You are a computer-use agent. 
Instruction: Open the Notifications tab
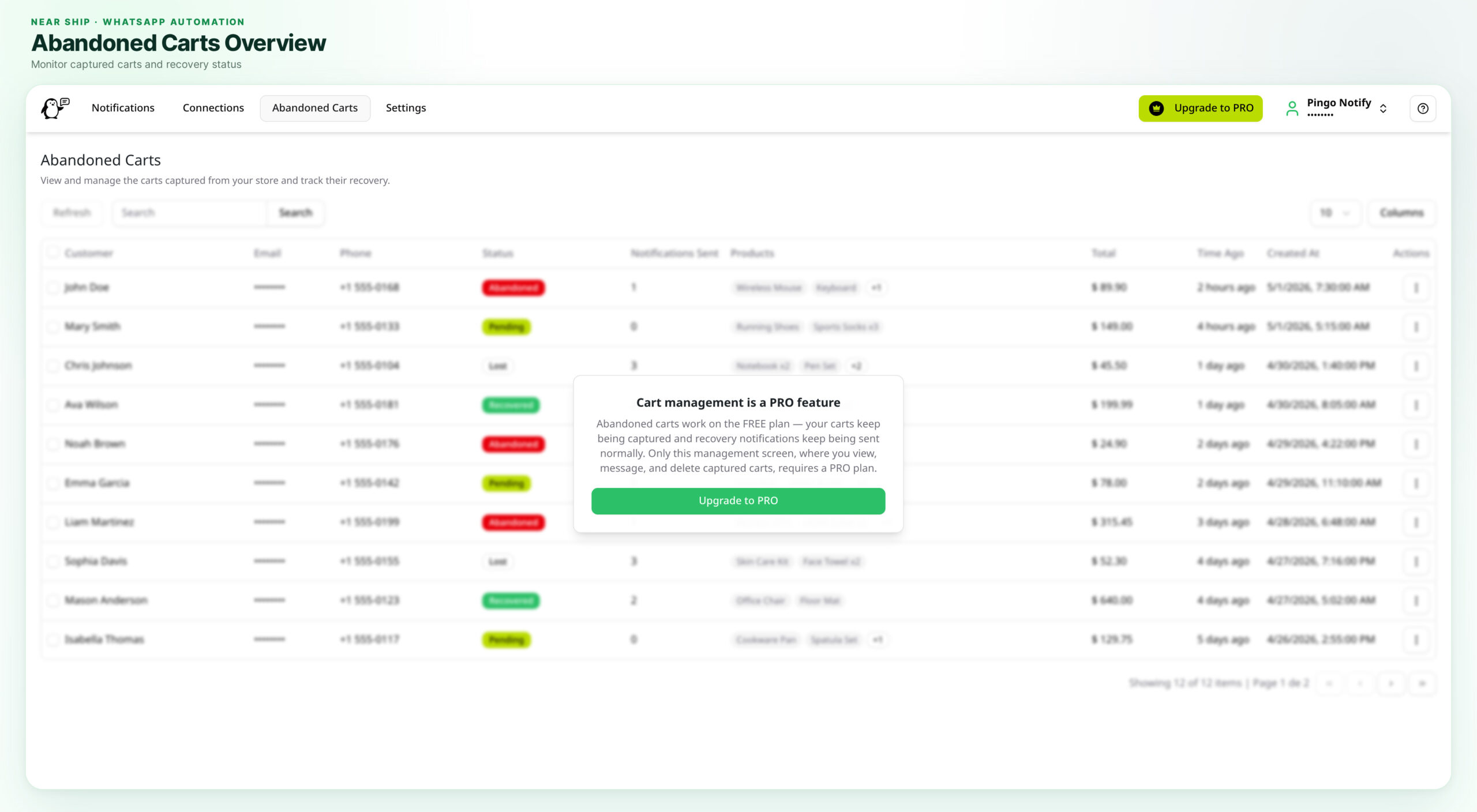[123, 108]
